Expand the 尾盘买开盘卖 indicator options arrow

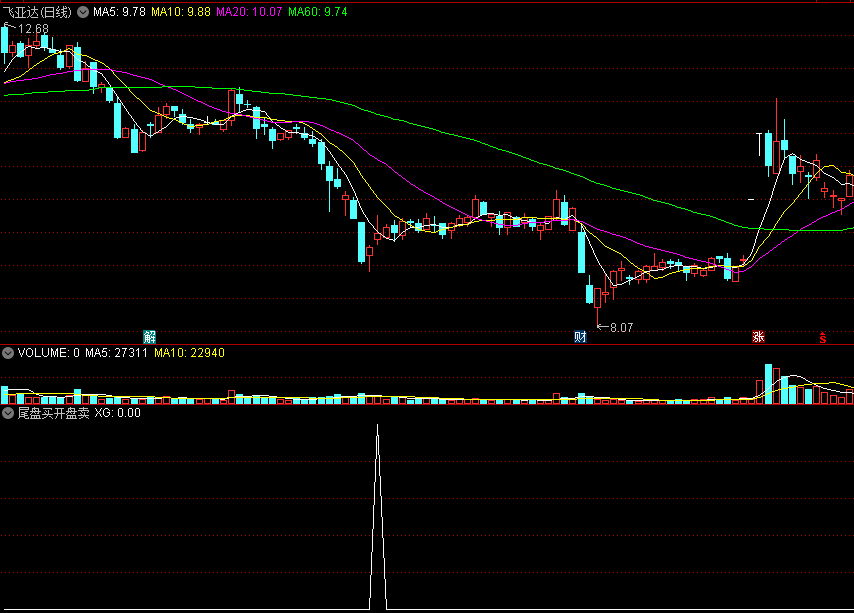pos(8,413)
